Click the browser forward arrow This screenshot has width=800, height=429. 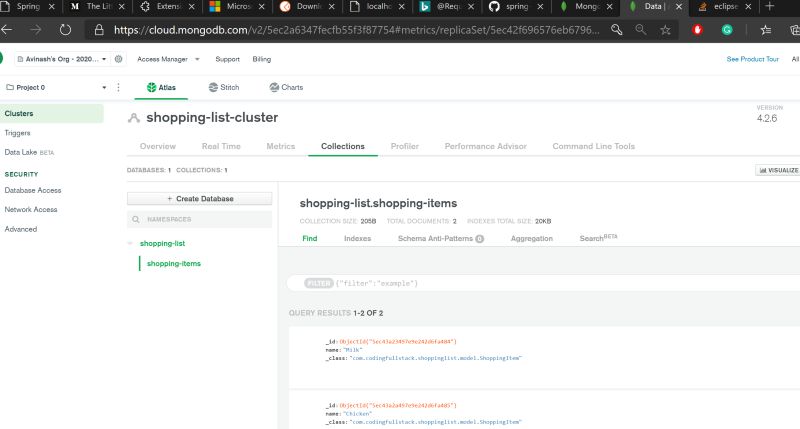[35, 30]
